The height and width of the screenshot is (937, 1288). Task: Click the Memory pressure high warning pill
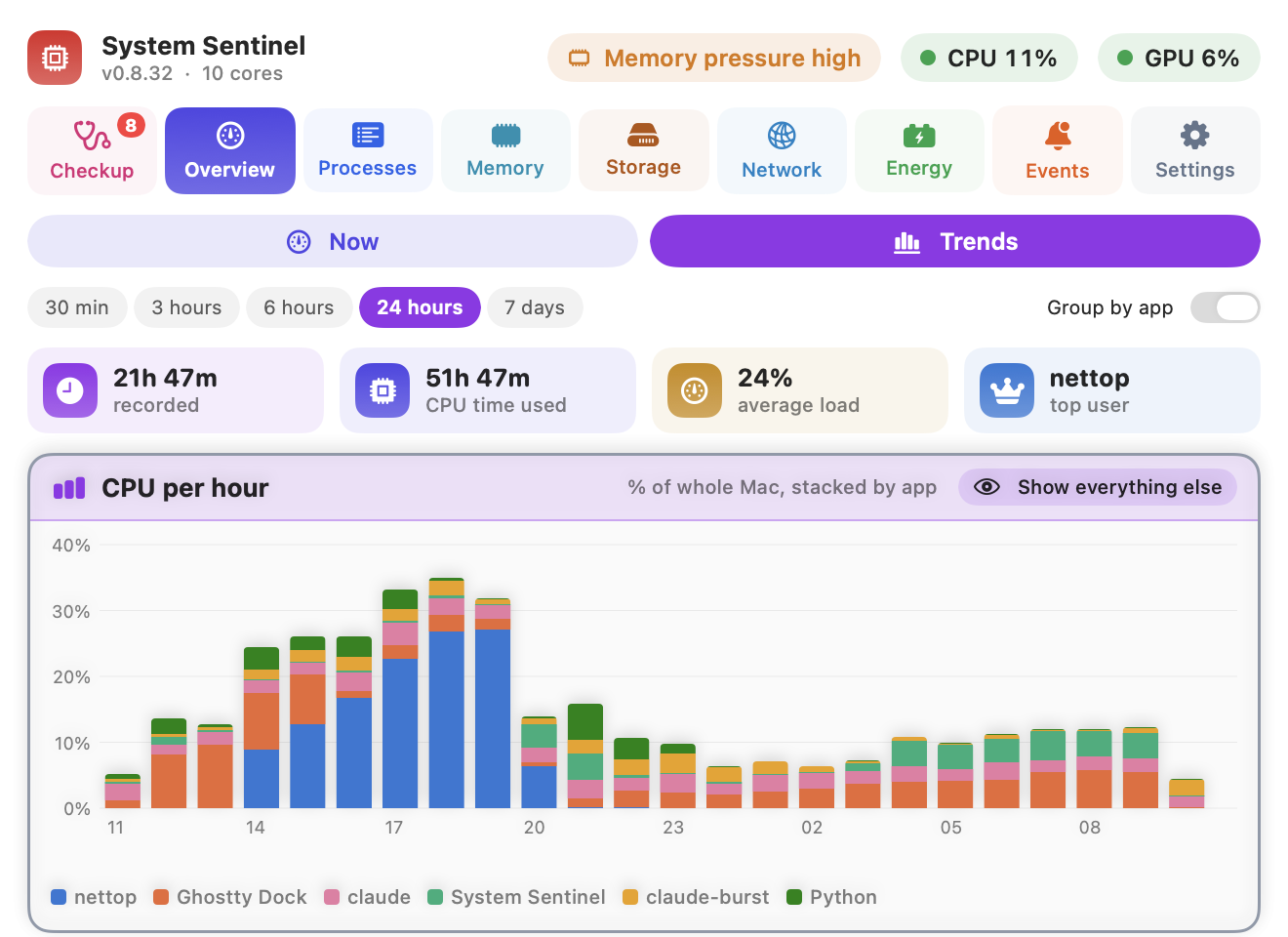(x=714, y=59)
